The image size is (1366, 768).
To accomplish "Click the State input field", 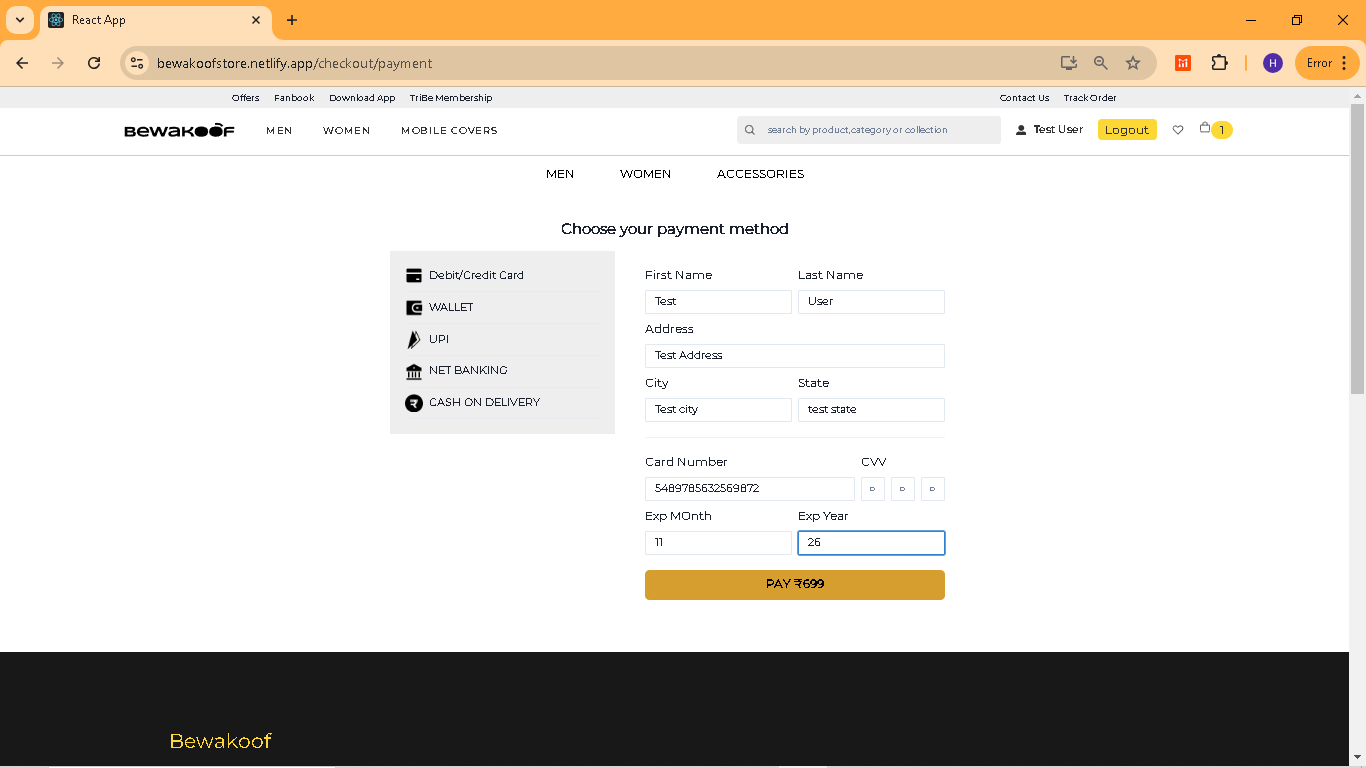I will point(871,410).
